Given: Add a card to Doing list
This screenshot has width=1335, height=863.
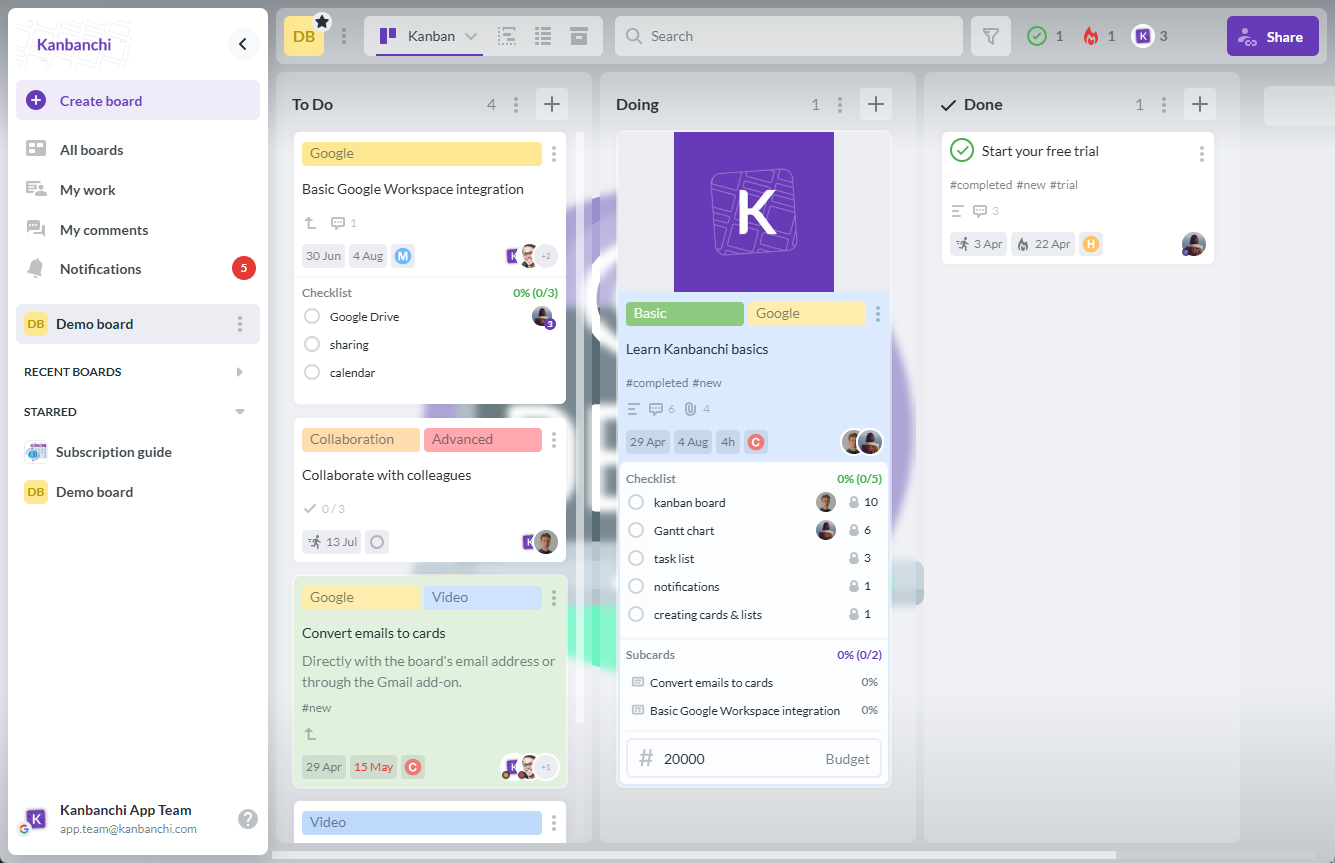Looking at the screenshot, I should [876, 104].
